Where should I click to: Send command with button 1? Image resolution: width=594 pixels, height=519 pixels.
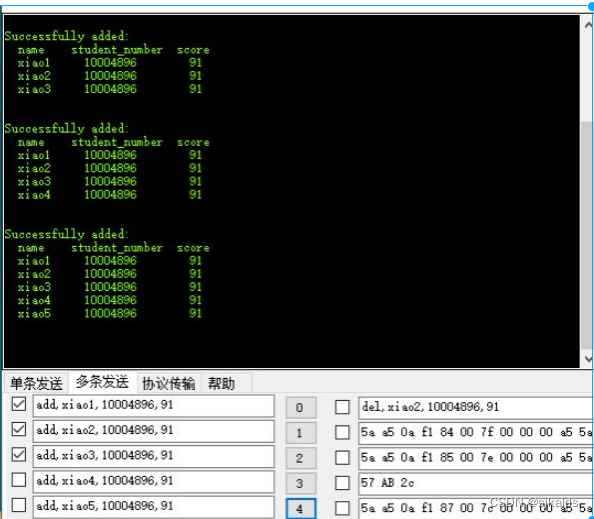300,433
